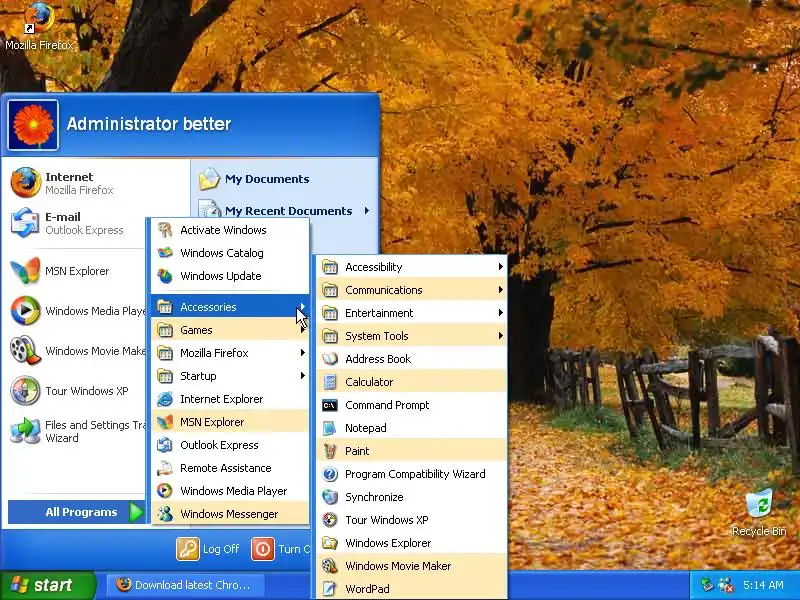Open Program Compatibility Wizard
This screenshot has width=800, height=600.
(412, 474)
